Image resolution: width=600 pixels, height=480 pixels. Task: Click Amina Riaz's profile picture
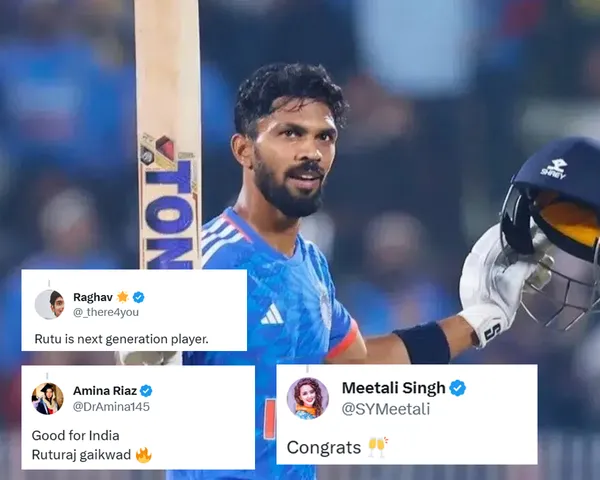pos(47,398)
